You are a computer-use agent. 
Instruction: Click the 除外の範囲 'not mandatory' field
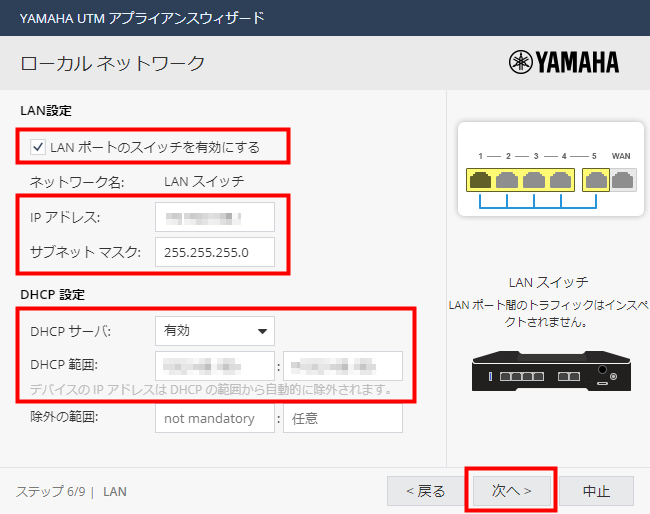(x=214, y=419)
